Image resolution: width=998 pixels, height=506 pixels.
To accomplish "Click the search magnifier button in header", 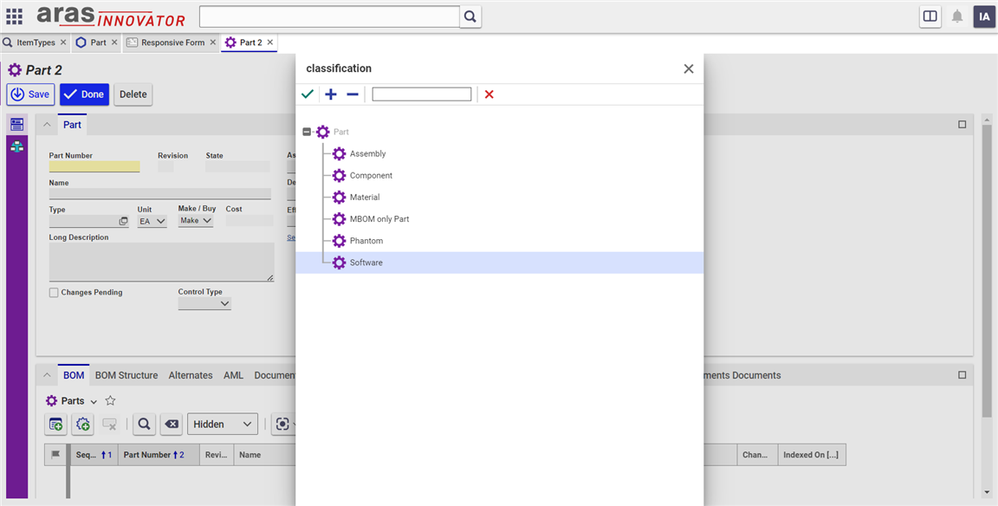I will click(471, 17).
